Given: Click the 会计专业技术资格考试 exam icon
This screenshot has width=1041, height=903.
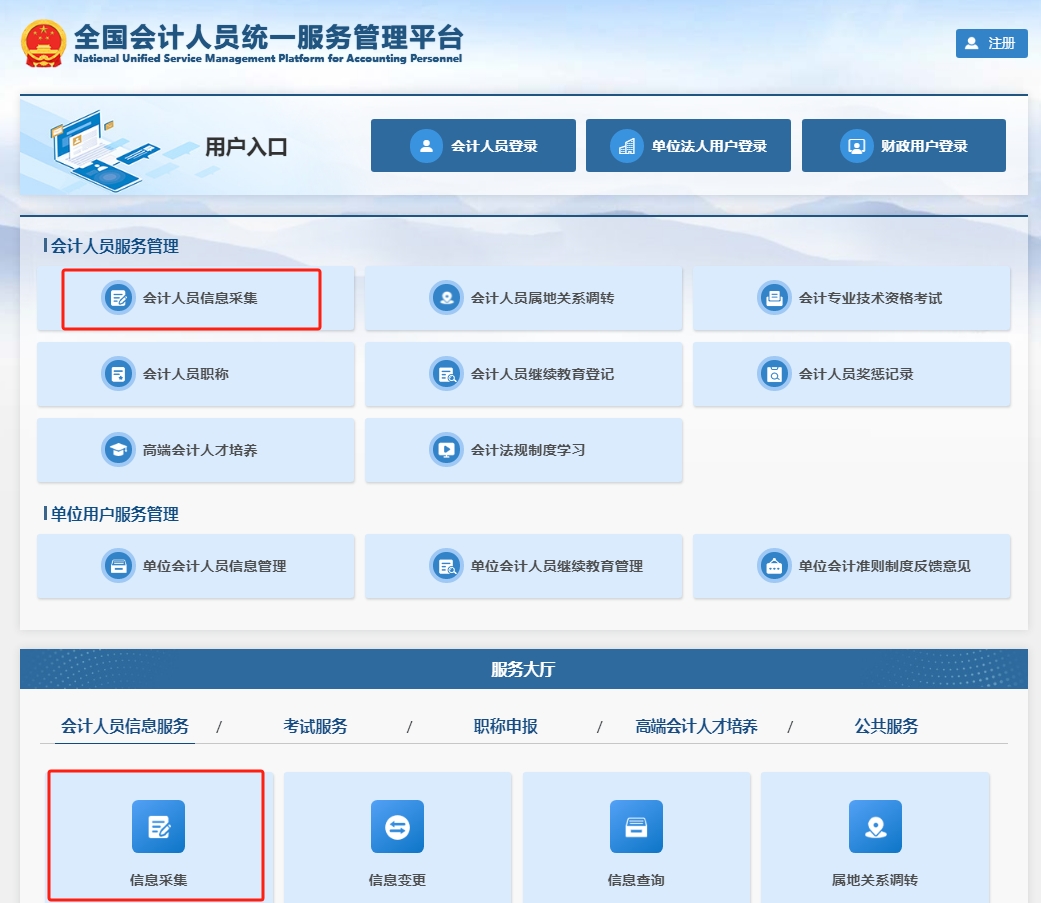Looking at the screenshot, I should [774, 298].
